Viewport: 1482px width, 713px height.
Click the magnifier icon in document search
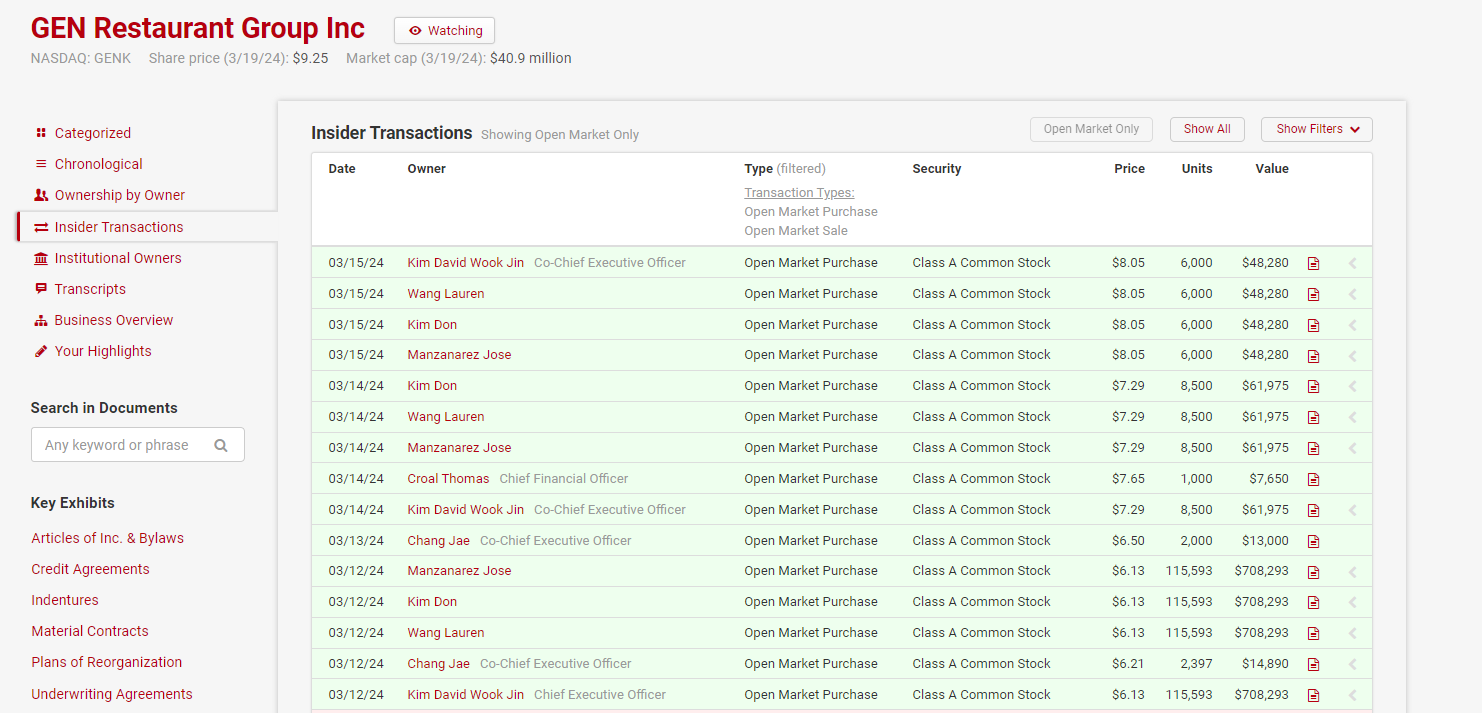[221, 446]
